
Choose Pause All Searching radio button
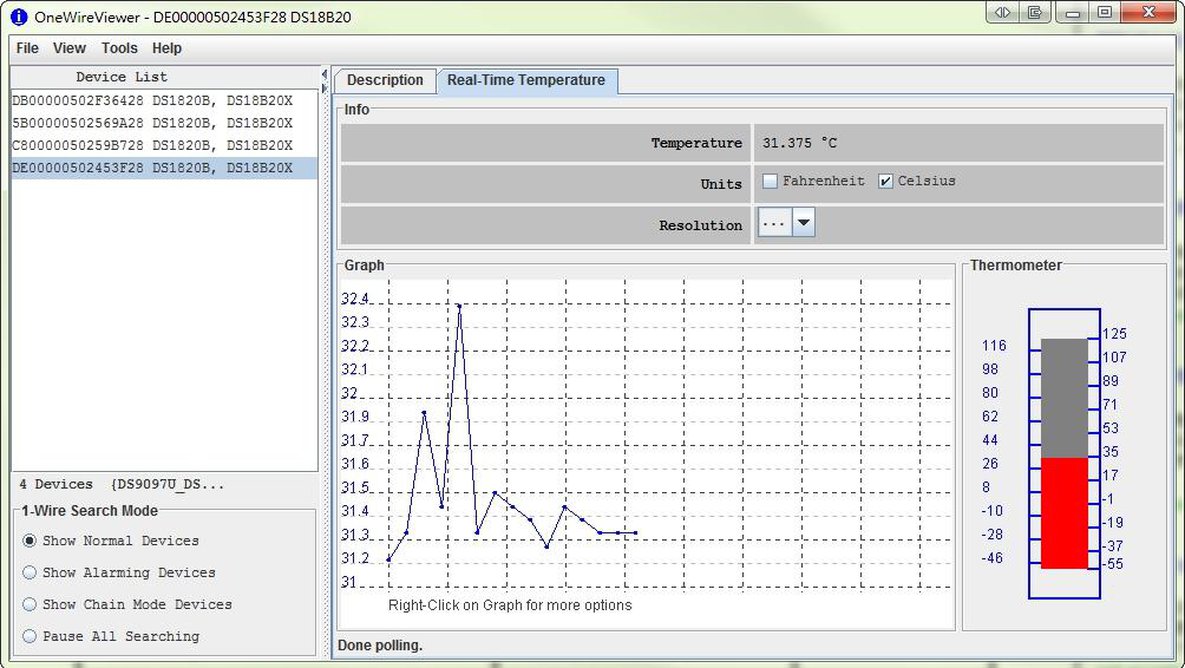pos(30,637)
